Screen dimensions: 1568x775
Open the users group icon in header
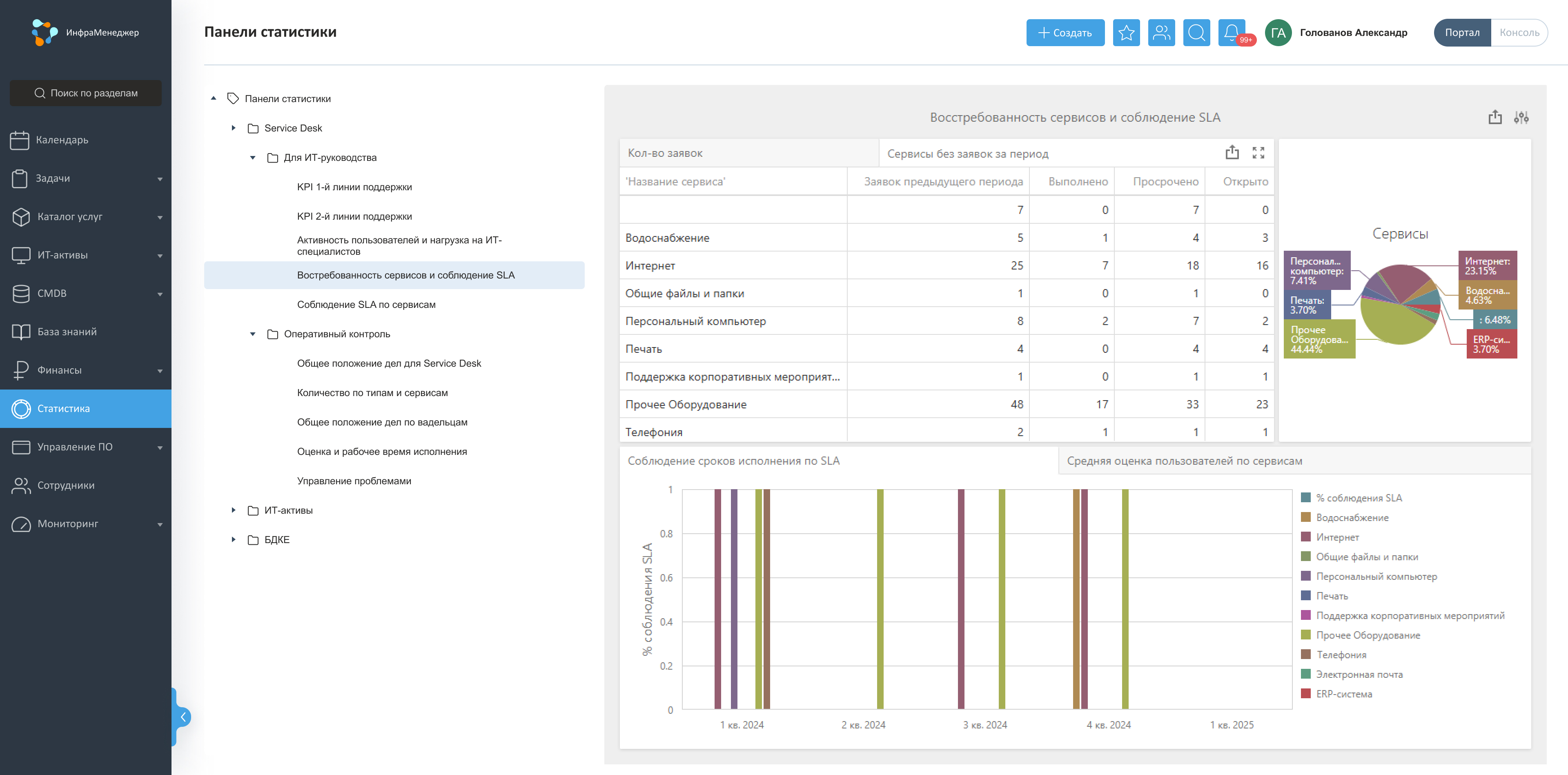[x=1161, y=33]
